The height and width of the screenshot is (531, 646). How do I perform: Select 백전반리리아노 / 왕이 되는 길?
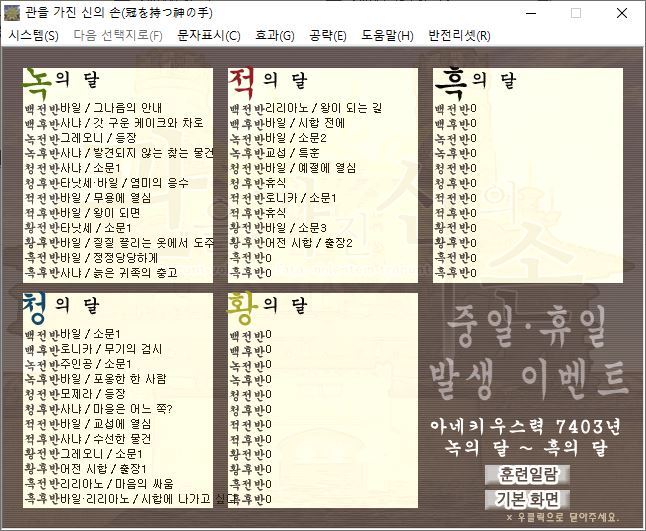click(306, 108)
